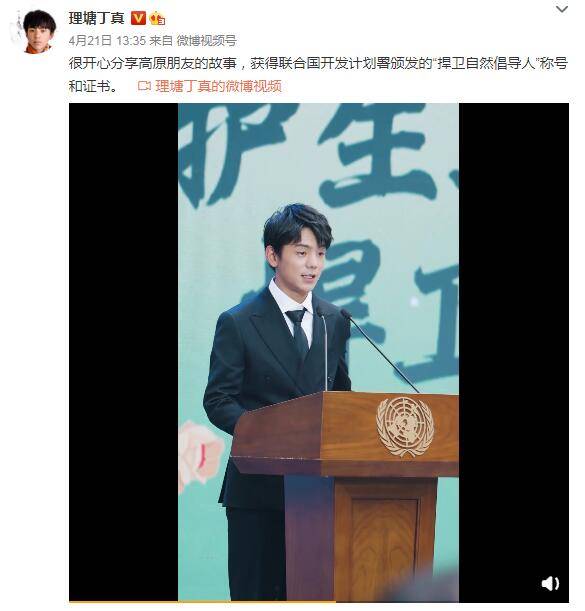Click the unplayed portion of the video progress bar
The image size is (585, 611).
452,602
